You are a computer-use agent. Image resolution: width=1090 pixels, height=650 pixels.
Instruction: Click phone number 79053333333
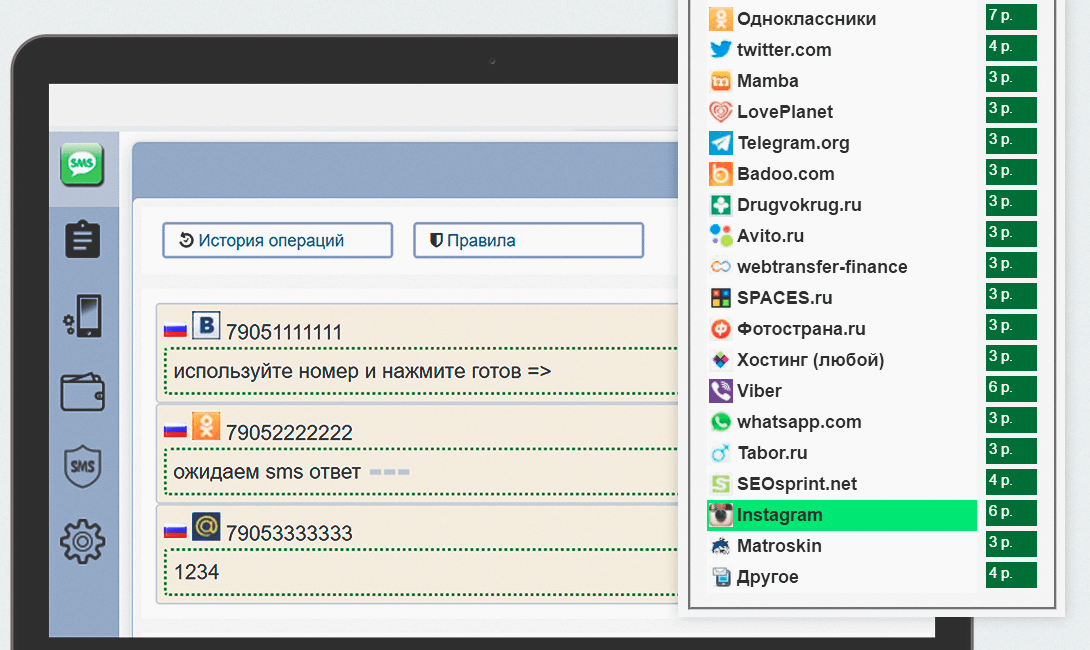[x=289, y=533]
